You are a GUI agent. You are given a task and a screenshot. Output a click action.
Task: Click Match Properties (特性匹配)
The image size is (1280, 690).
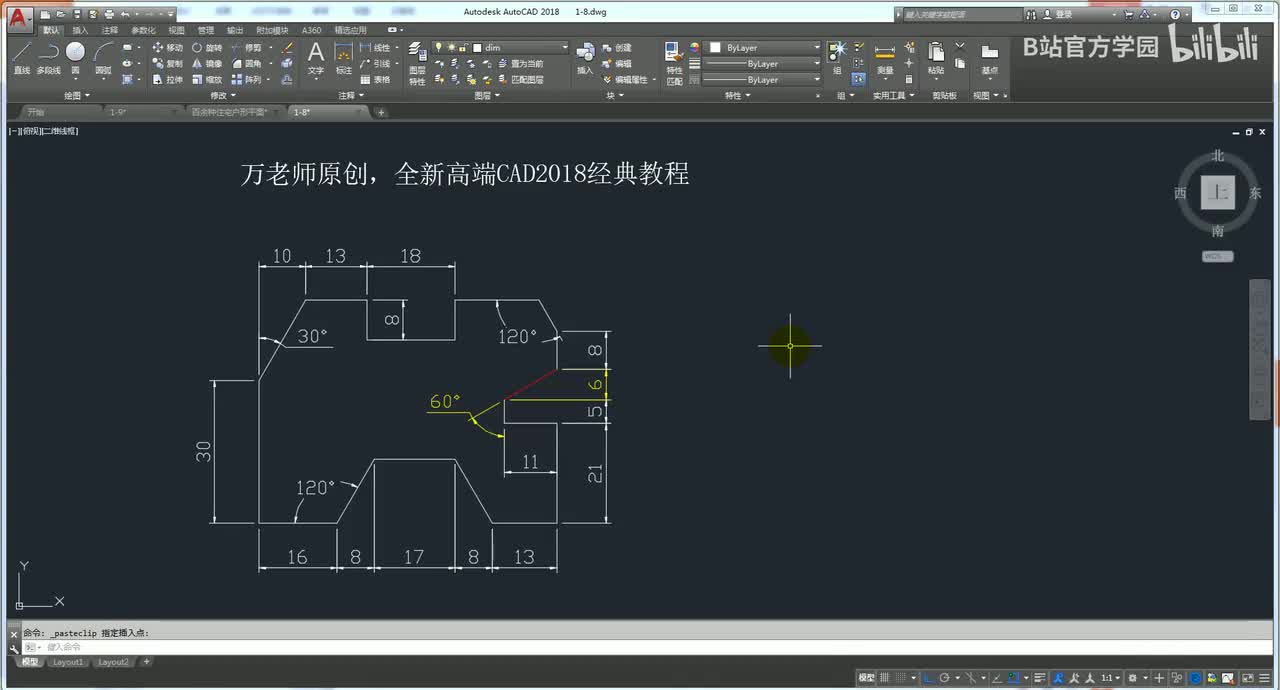pyautogui.click(x=675, y=63)
